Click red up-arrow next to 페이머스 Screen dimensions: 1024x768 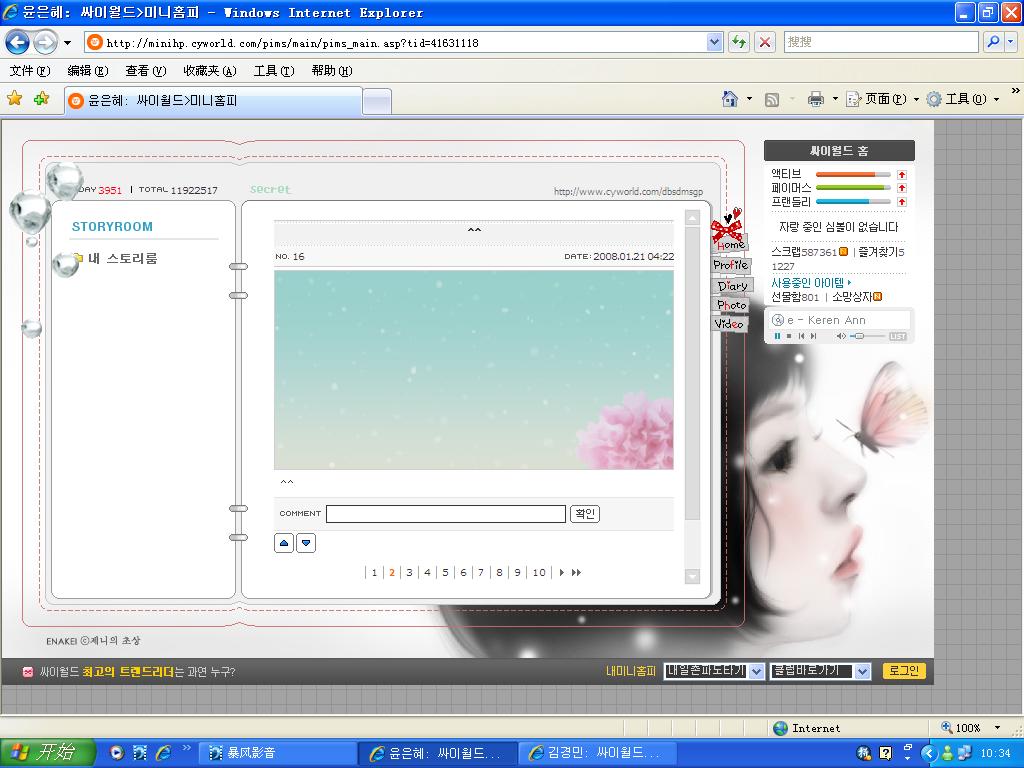[902, 188]
